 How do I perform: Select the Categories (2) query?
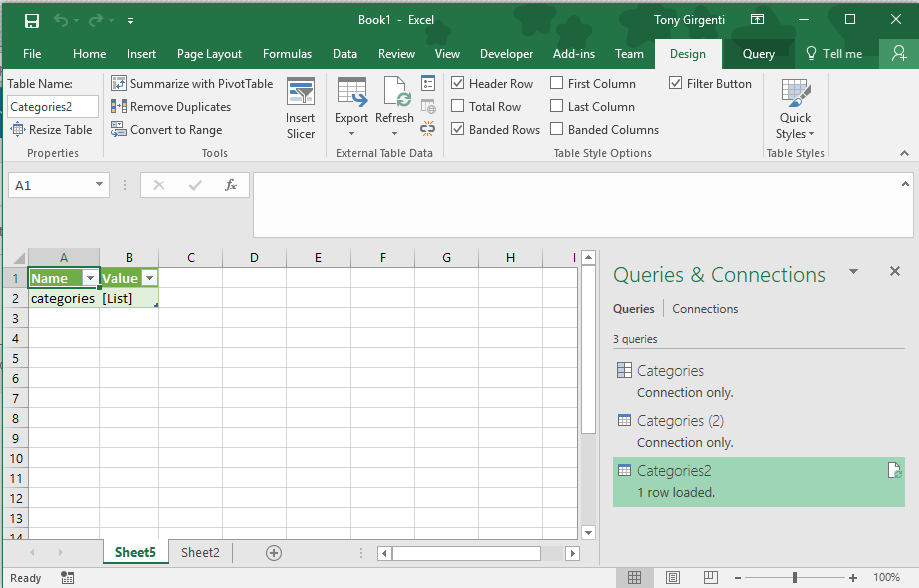coord(759,431)
